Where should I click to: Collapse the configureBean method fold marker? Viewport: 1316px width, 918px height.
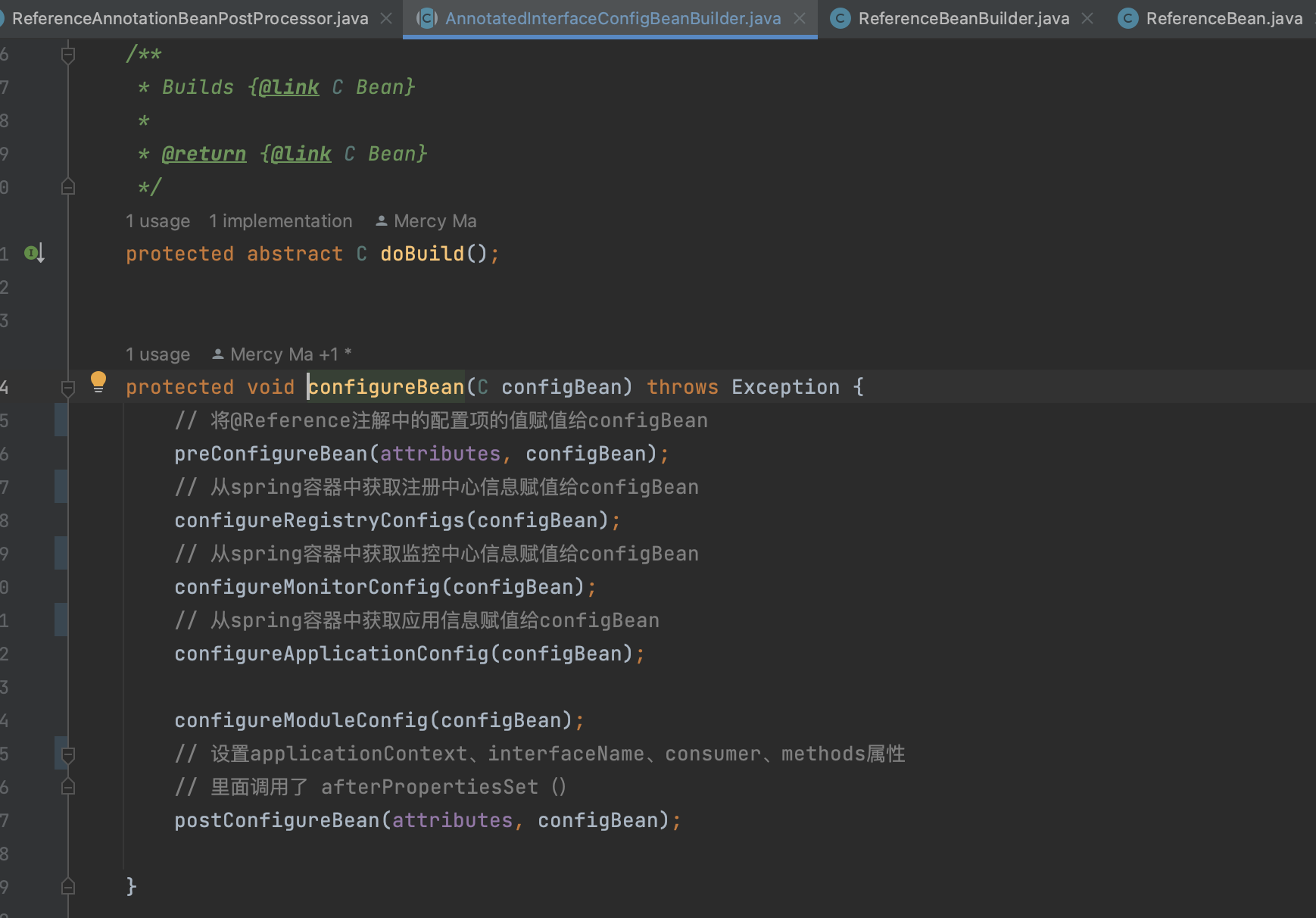coord(68,388)
